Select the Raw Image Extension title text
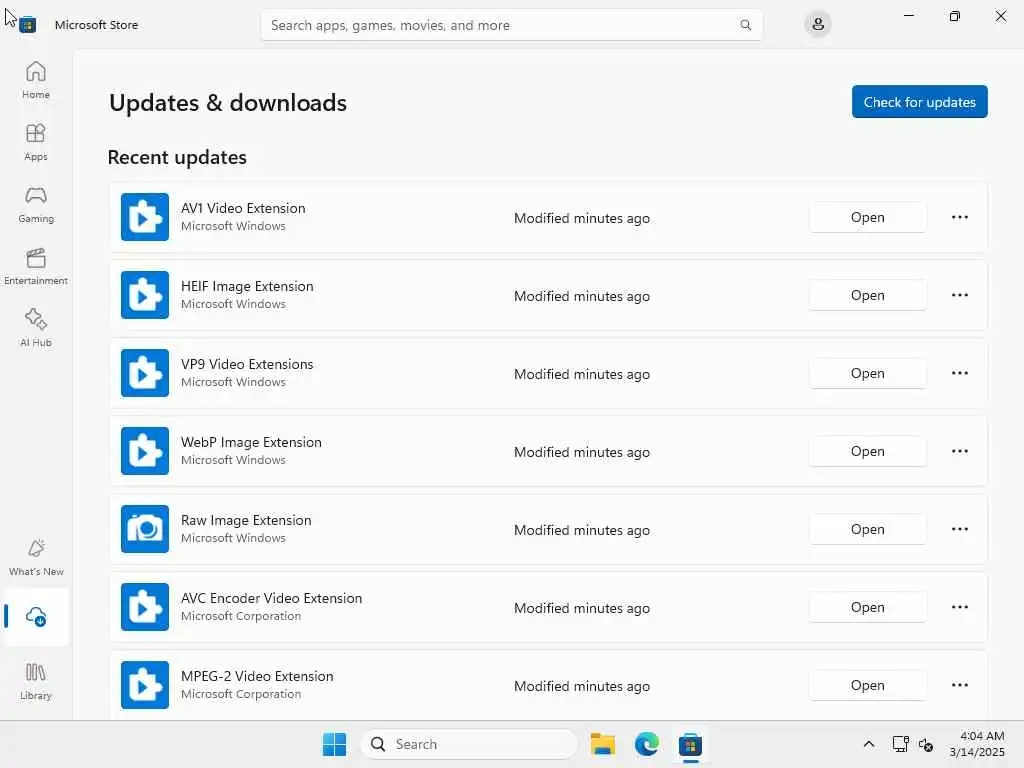This screenshot has width=1024, height=768. click(246, 520)
